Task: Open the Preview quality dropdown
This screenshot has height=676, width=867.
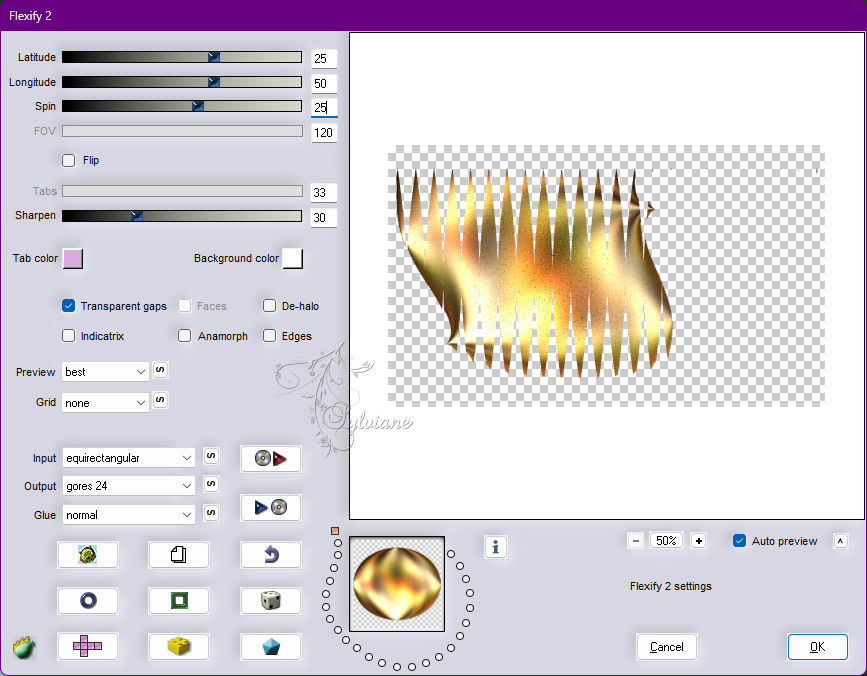Action: pyautogui.click(x=105, y=372)
